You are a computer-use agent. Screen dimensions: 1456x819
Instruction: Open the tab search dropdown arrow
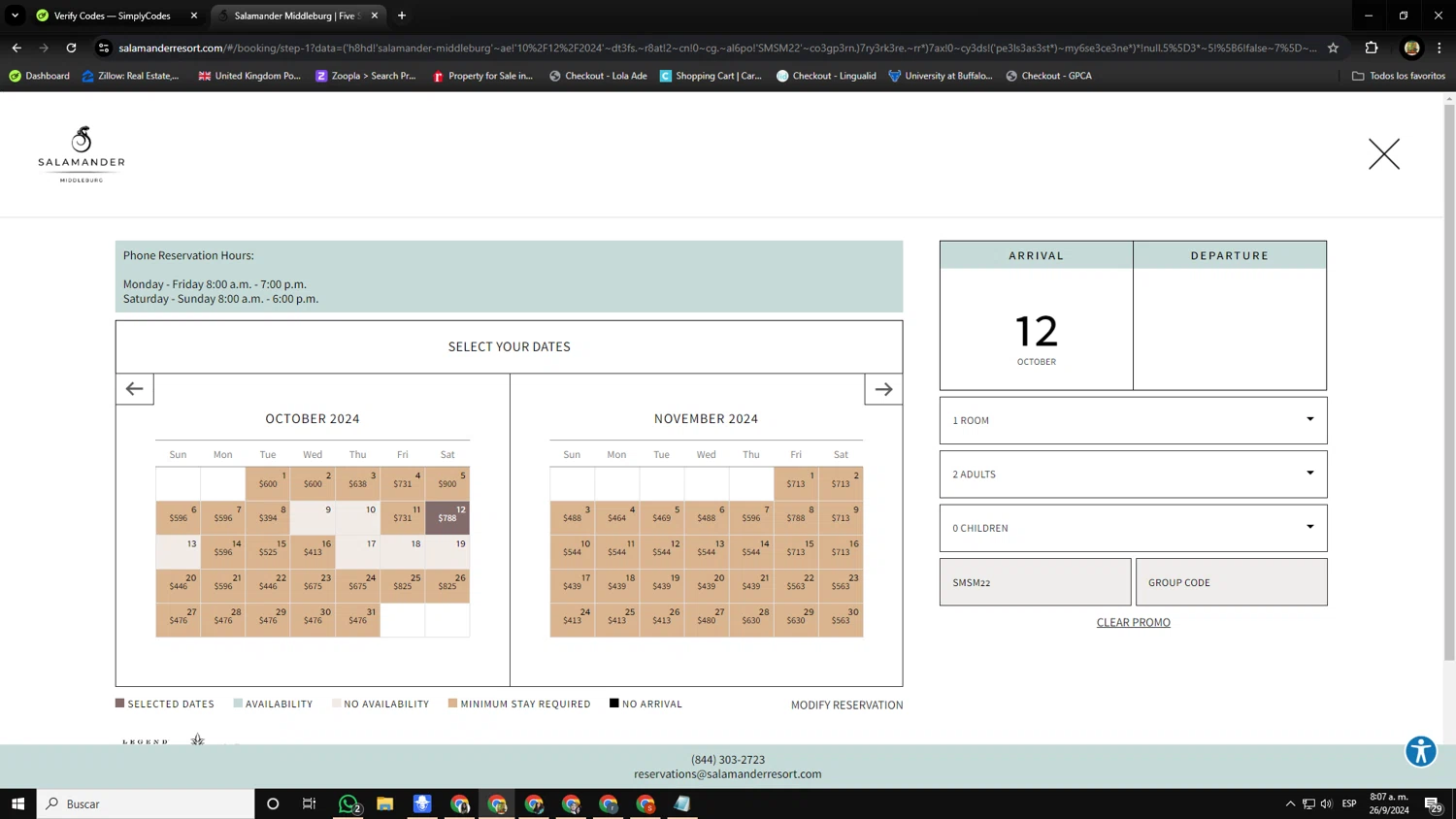click(x=15, y=16)
